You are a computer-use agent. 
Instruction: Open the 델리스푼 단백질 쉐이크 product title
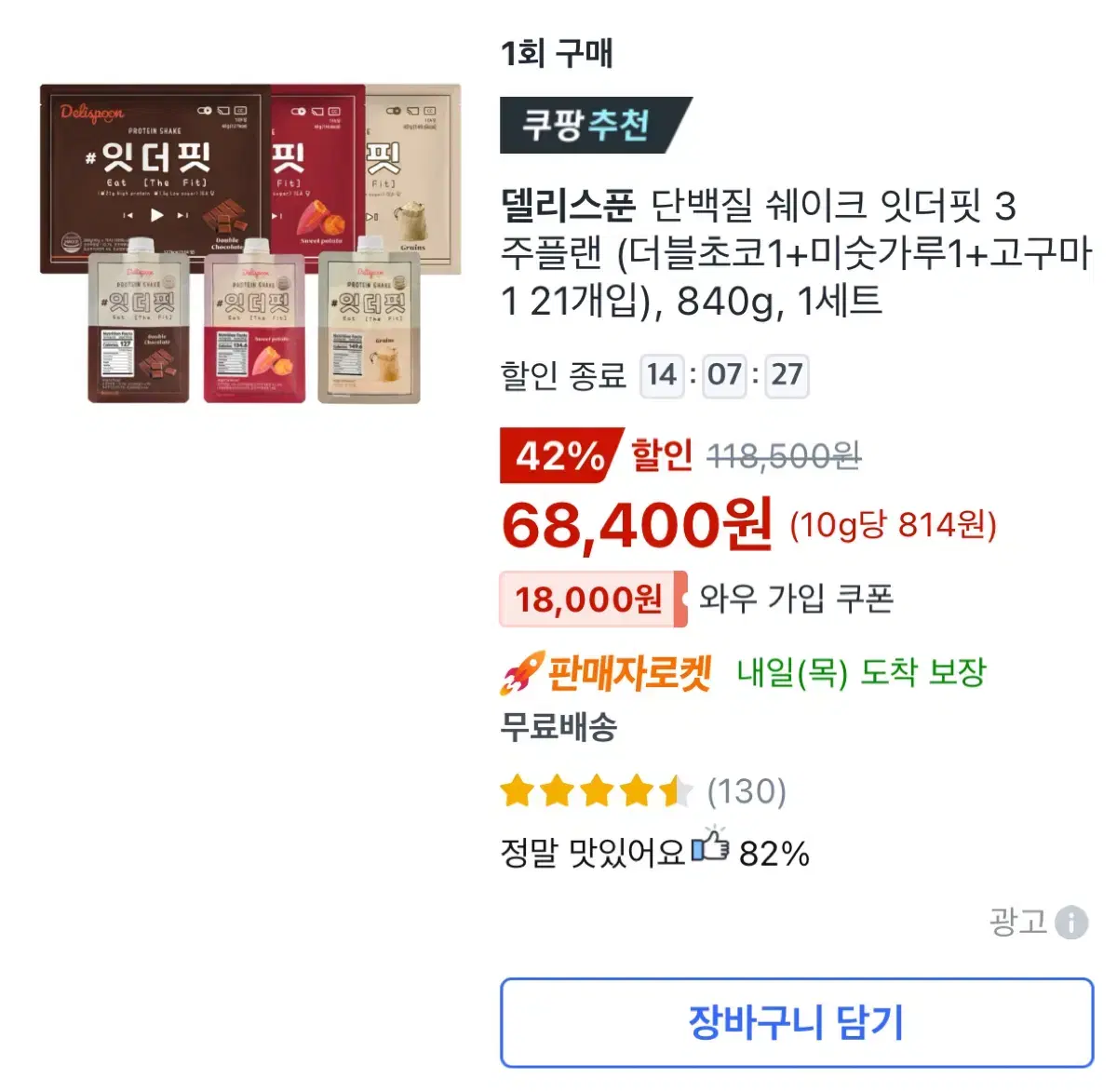pyautogui.click(x=797, y=252)
